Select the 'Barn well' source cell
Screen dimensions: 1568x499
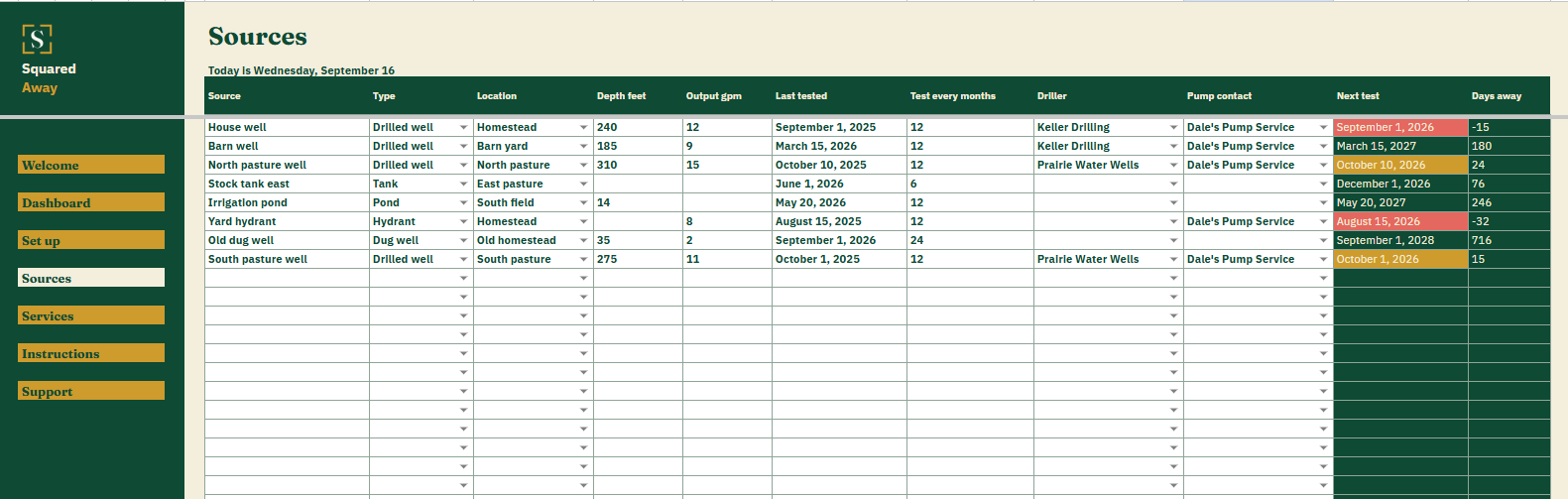287,146
